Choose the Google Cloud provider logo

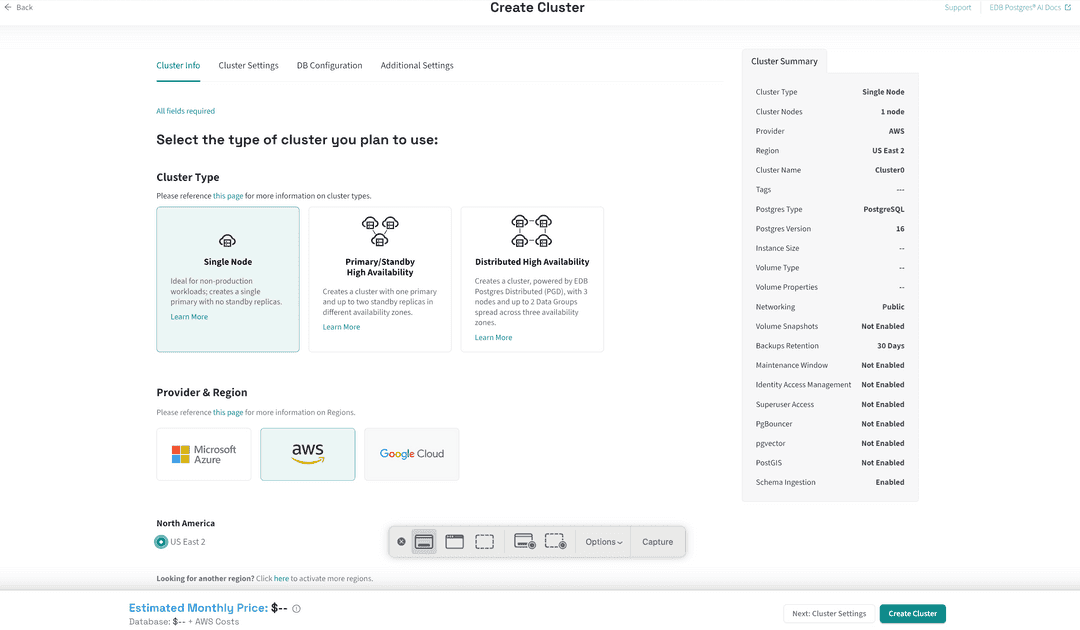point(411,454)
